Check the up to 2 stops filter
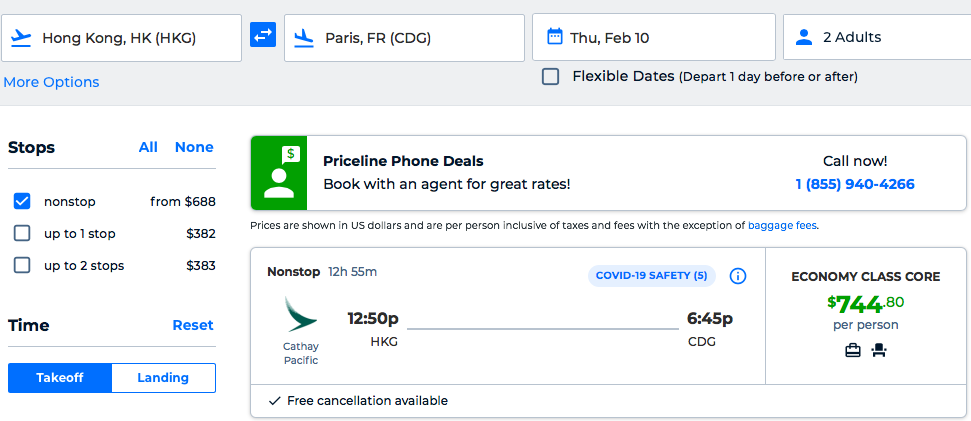This screenshot has height=421, width=971. (x=22, y=265)
